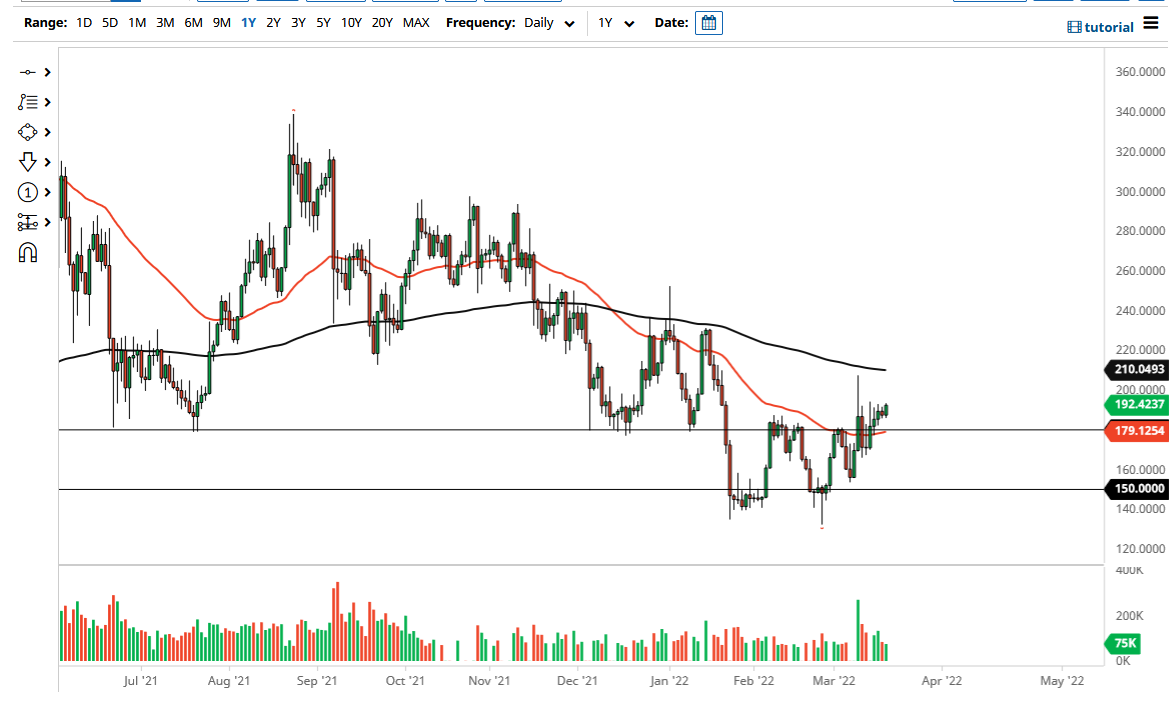Click the 75K volume label

pos(1122,645)
